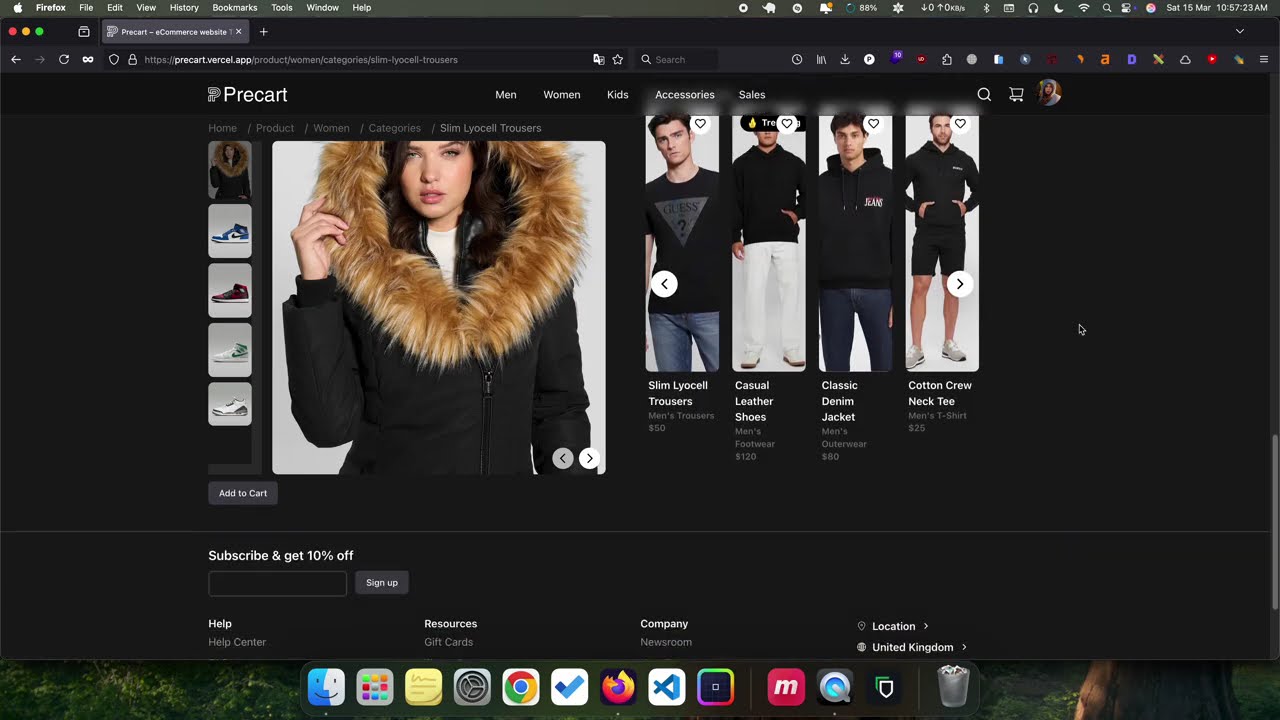This screenshot has height=720, width=1280.
Task: Expand the Location selector
Action: (893, 626)
